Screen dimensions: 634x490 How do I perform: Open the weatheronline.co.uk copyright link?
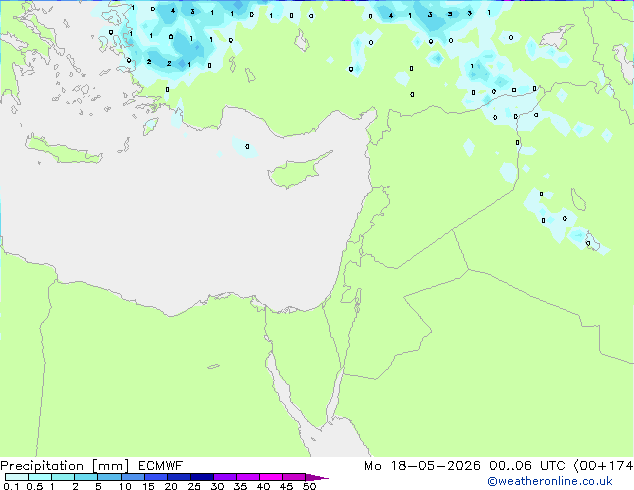[549, 481]
